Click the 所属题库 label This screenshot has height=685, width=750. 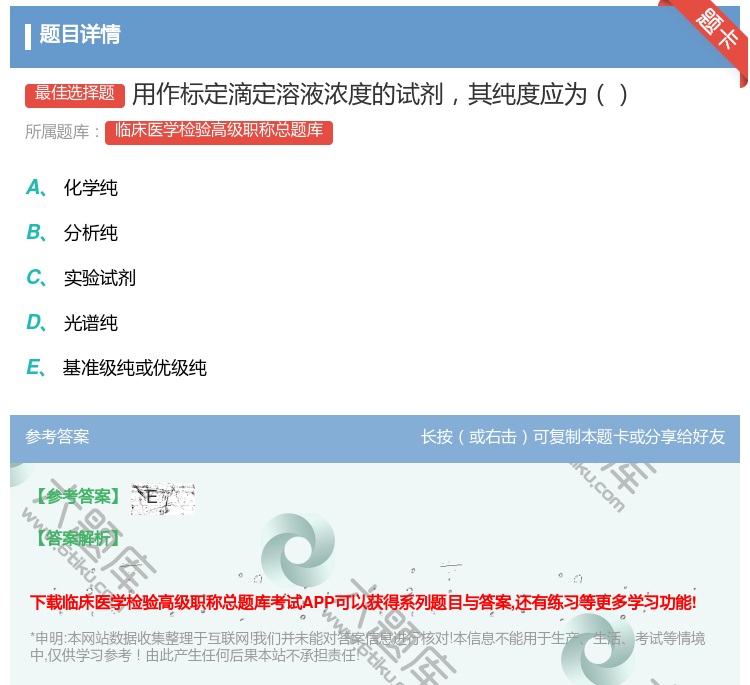(63, 132)
